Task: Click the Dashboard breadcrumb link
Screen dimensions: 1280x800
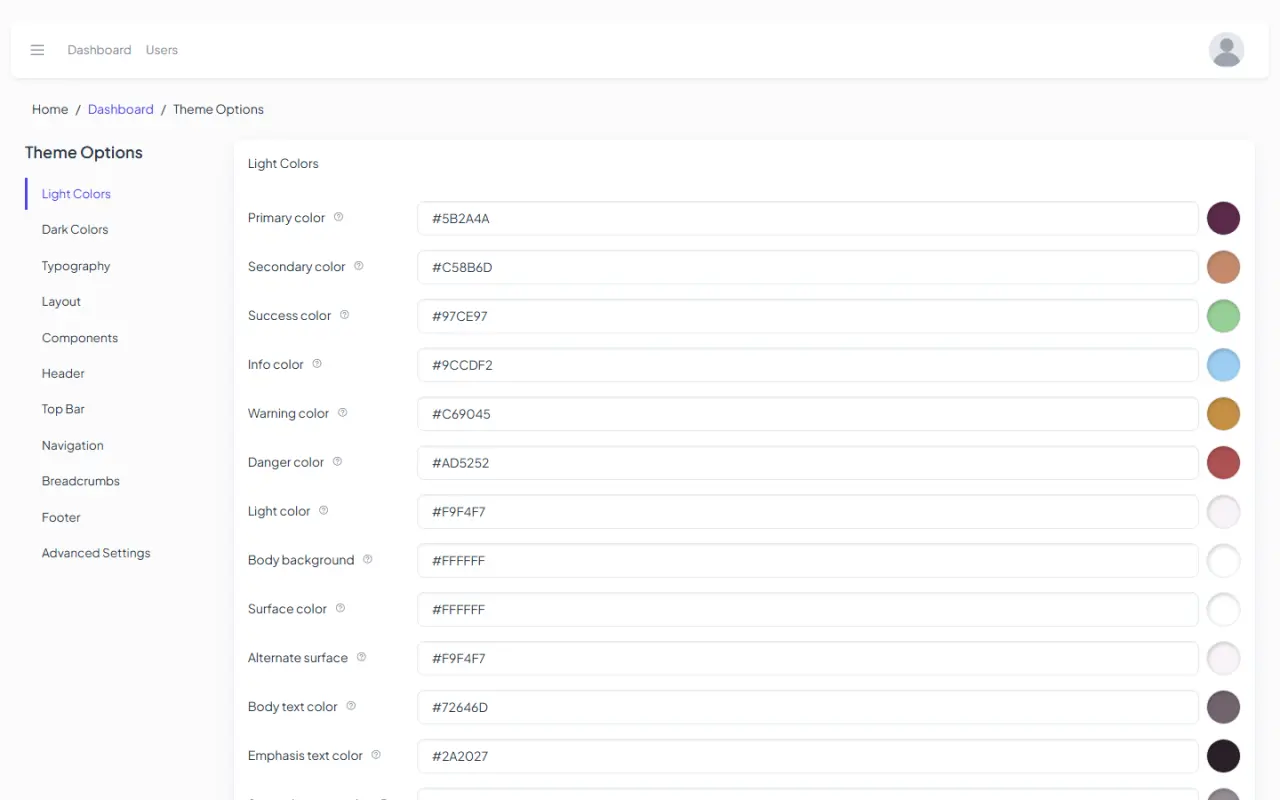Action: click(x=121, y=110)
